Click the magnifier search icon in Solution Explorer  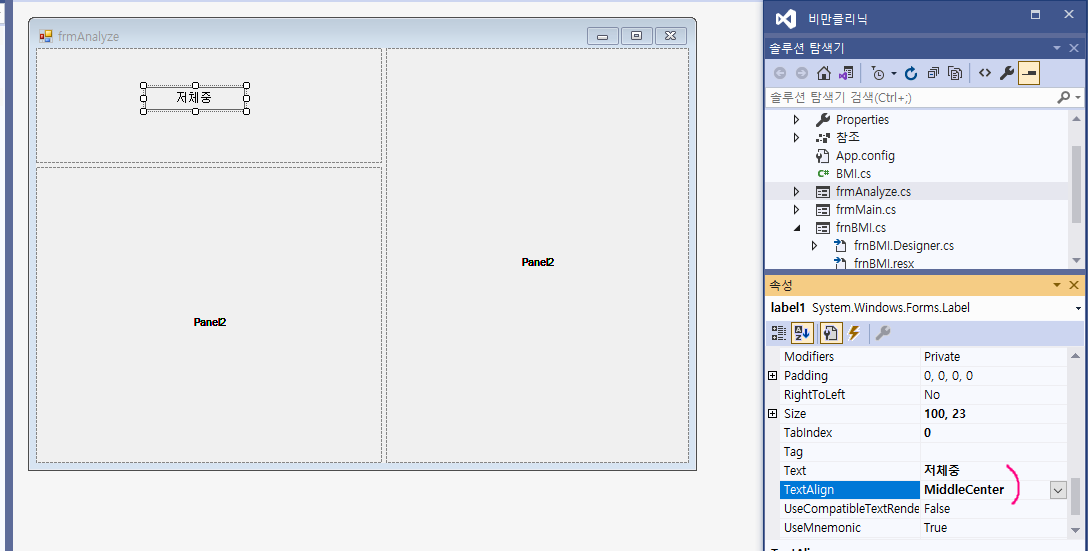[1063, 98]
